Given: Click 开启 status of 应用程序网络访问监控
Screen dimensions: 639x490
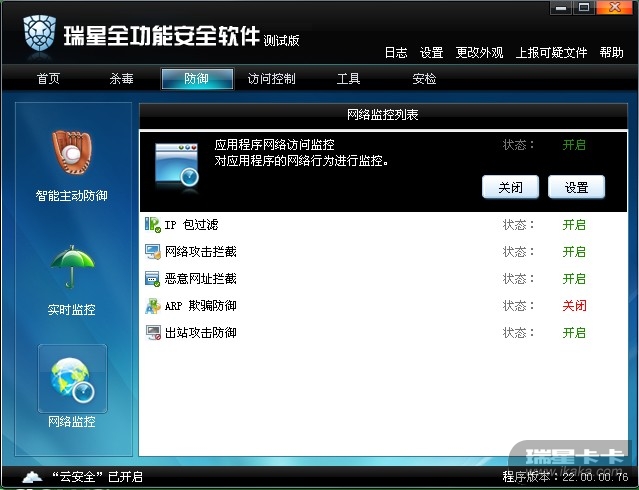Looking at the screenshot, I should (x=574, y=145).
